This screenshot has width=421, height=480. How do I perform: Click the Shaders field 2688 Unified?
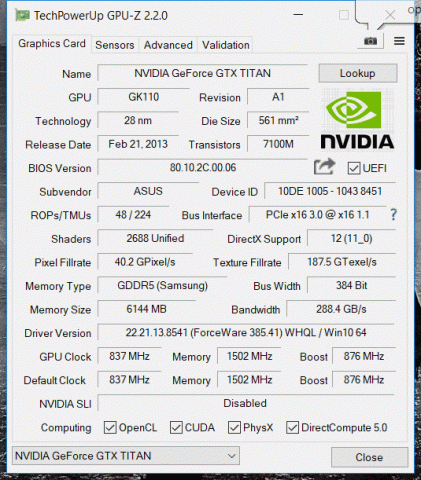[x=155, y=238]
